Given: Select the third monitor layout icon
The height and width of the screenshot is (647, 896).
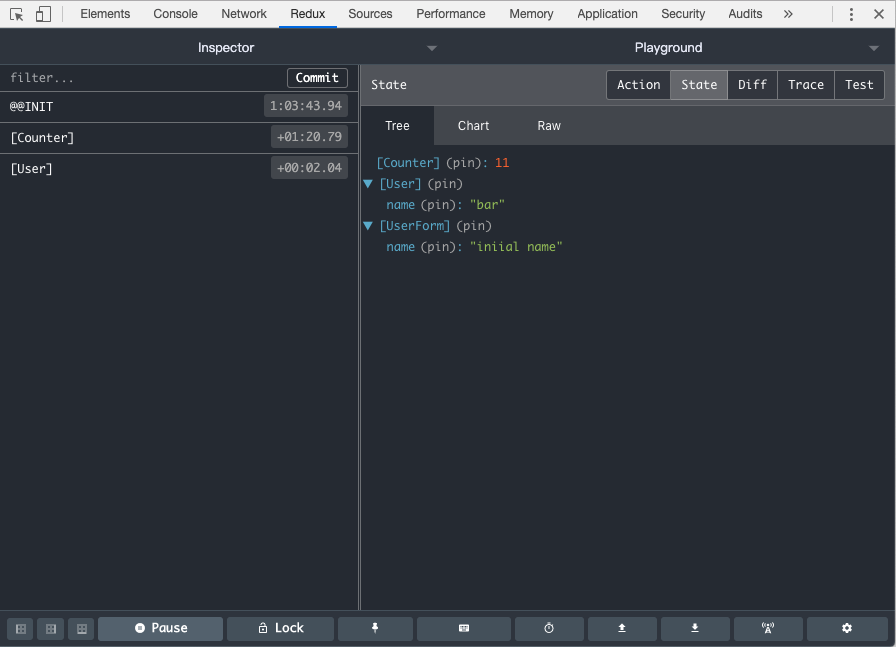Looking at the screenshot, I should [x=82, y=629].
